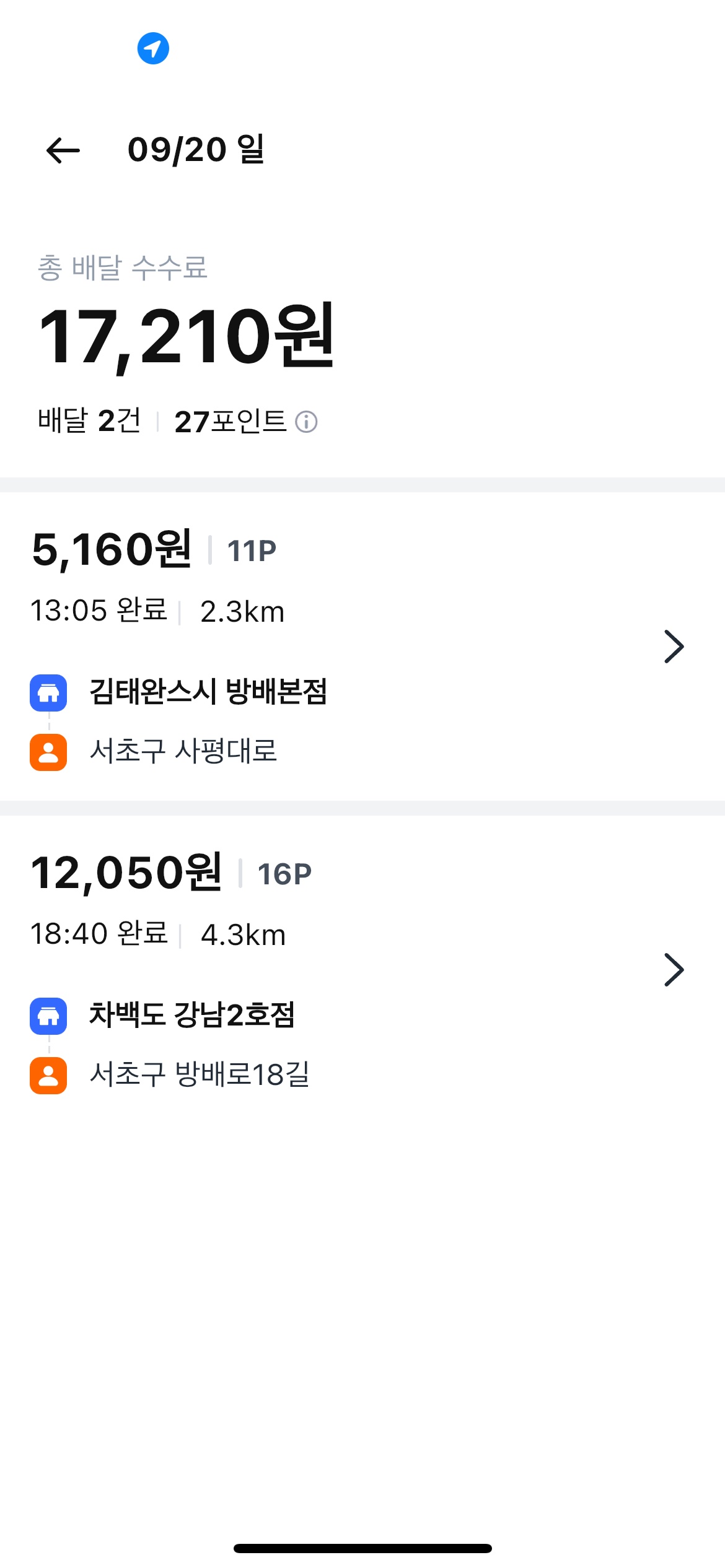The image size is (725, 1568).
Task: Tap the 16P points label
Action: [x=284, y=874]
